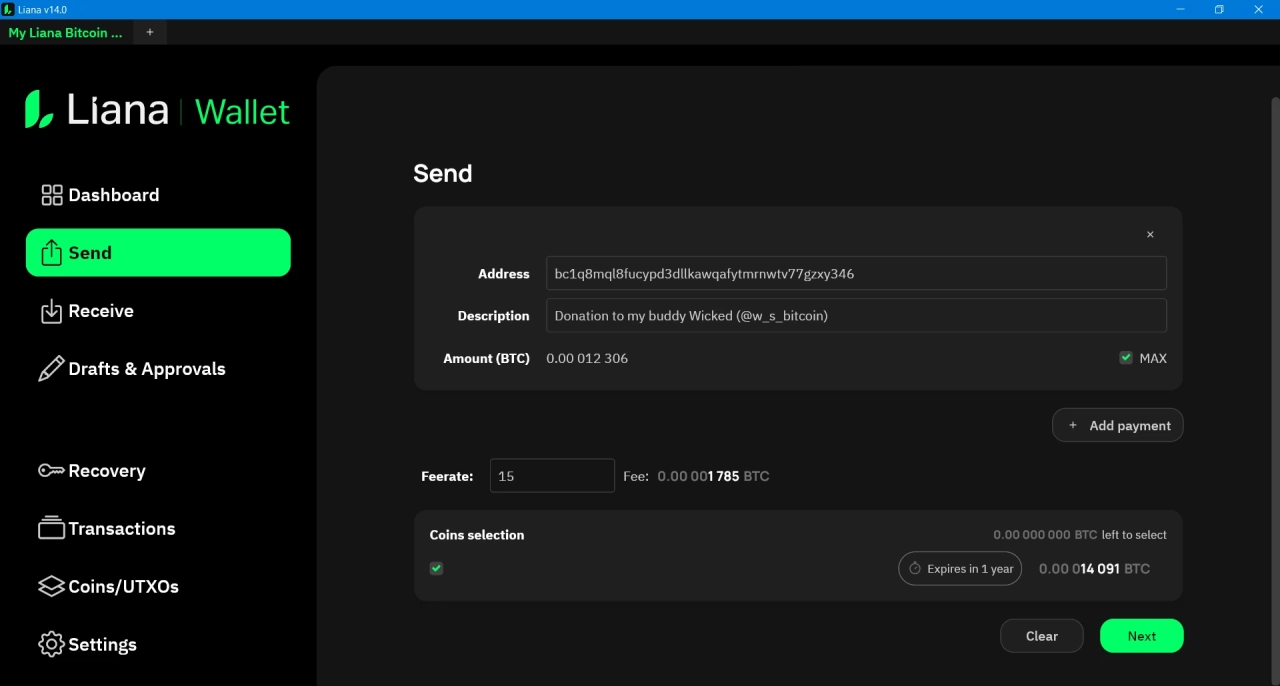Click the Liana leaf logo icon

click(x=39, y=109)
